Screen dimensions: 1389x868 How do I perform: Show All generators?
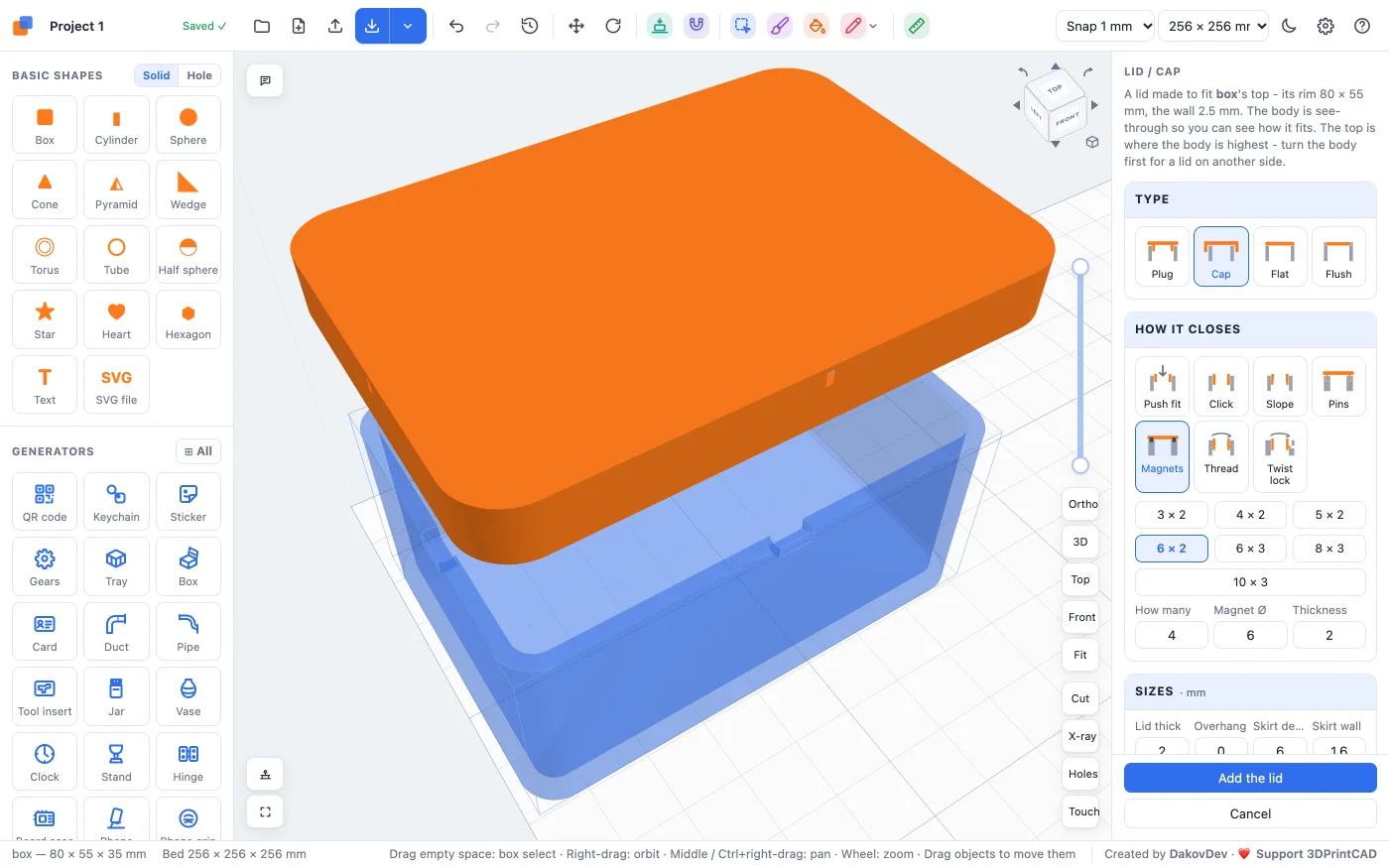tap(198, 451)
